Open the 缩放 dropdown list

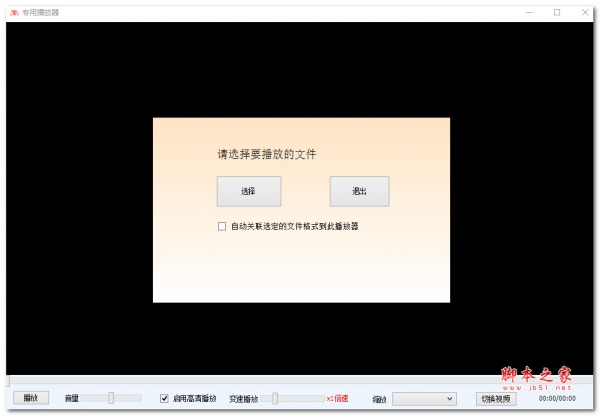[x=424, y=399]
